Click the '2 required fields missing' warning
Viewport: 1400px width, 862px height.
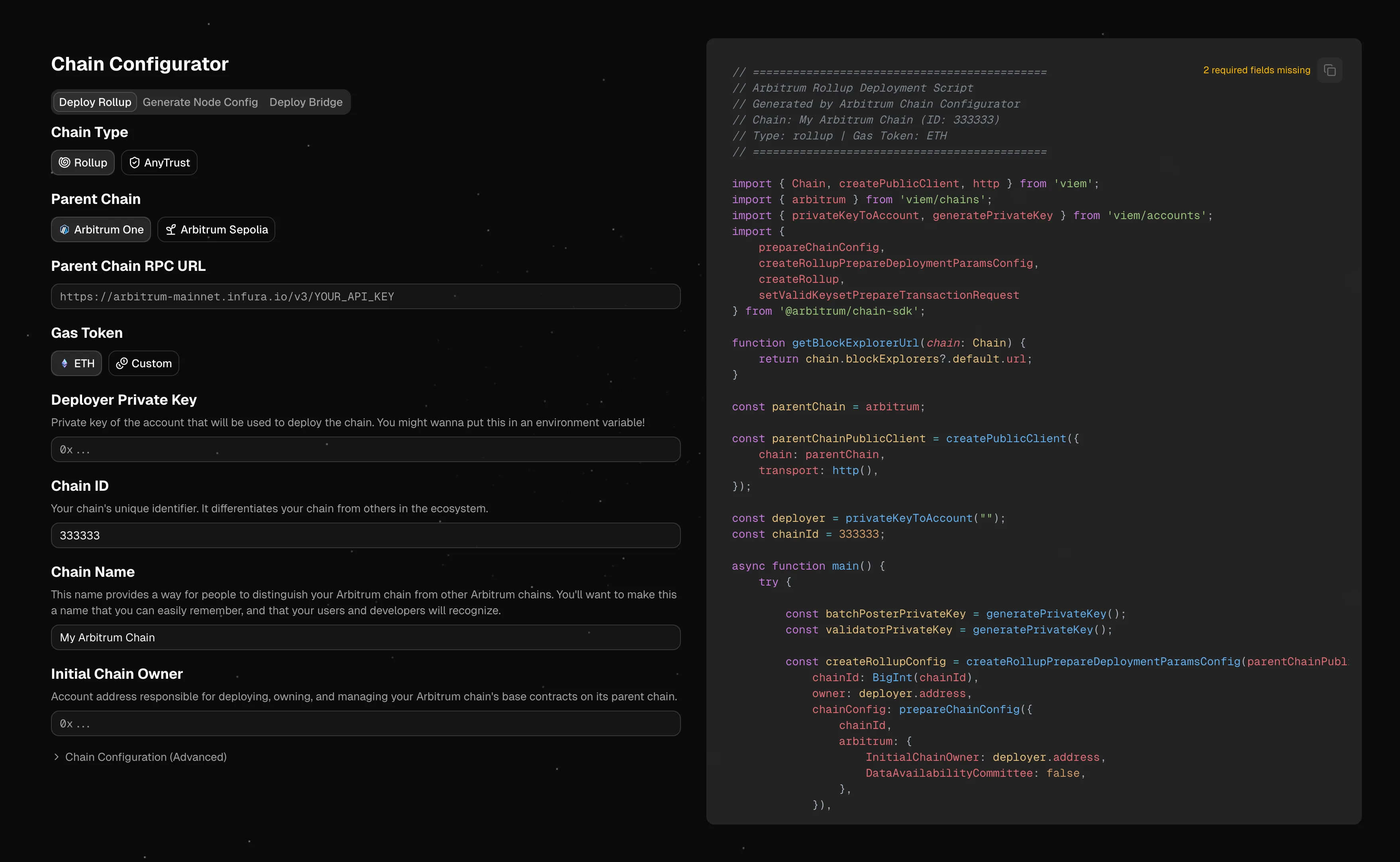pos(1256,70)
